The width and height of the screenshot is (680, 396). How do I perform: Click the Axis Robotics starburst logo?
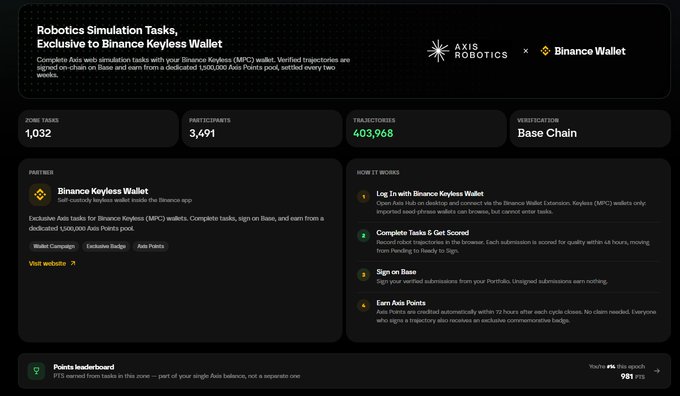pos(438,51)
